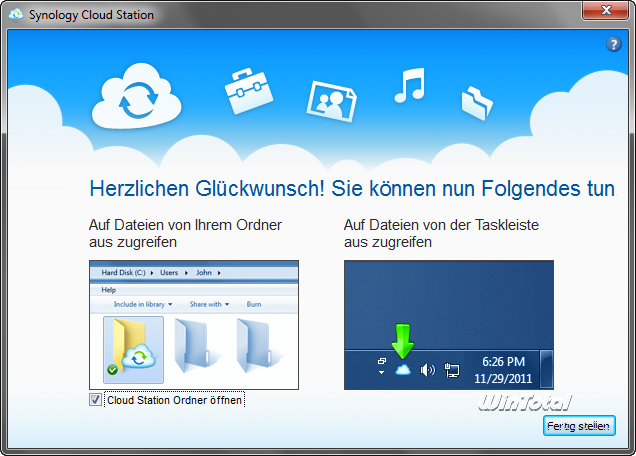Click the cloud sync icon in the banner
This screenshot has width=636, height=456.
(x=137, y=96)
